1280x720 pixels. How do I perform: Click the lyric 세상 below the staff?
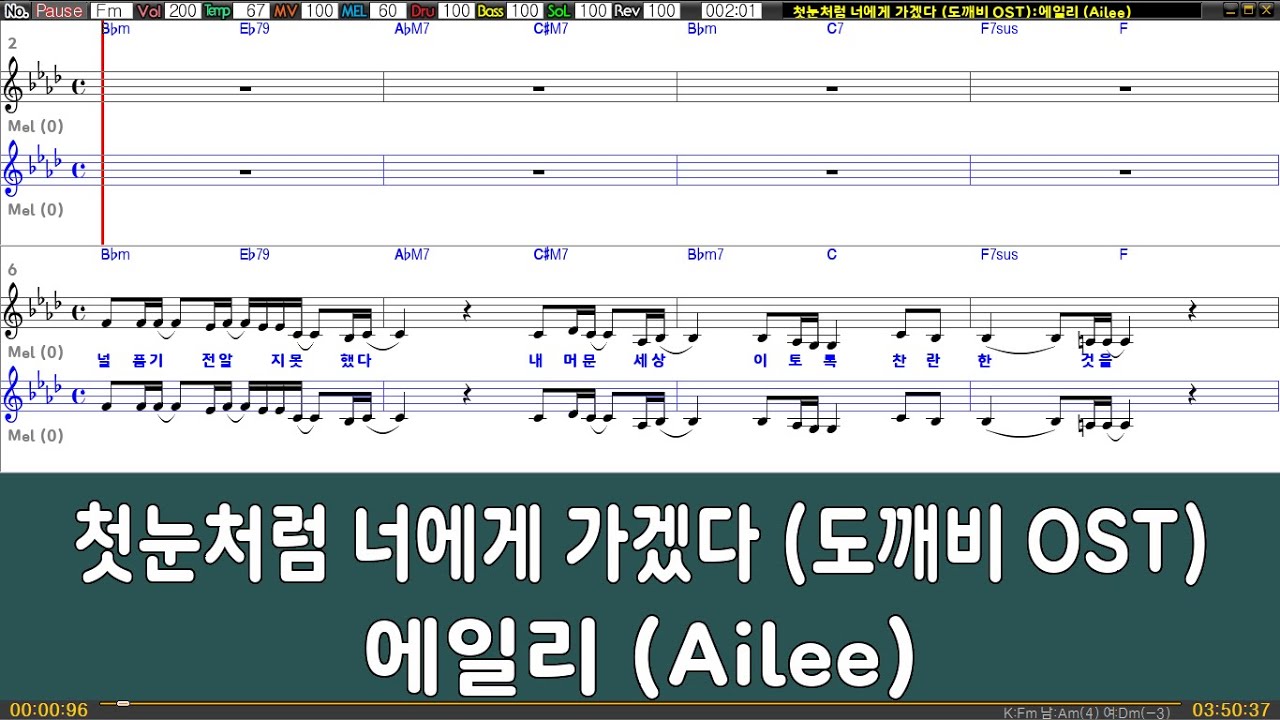[649, 361]
